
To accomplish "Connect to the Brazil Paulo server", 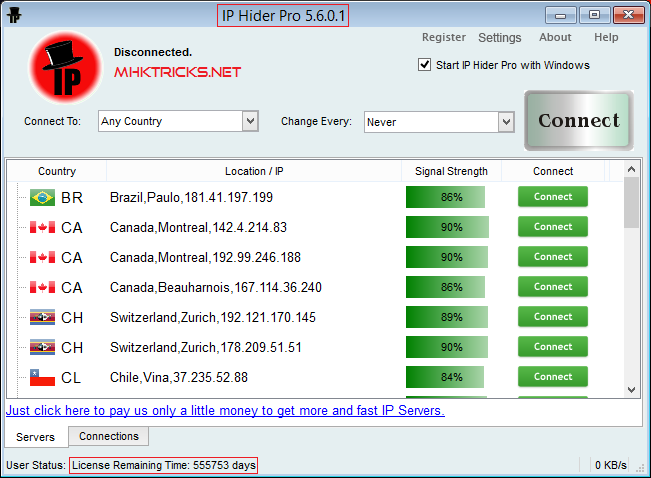I will (552, 197).
